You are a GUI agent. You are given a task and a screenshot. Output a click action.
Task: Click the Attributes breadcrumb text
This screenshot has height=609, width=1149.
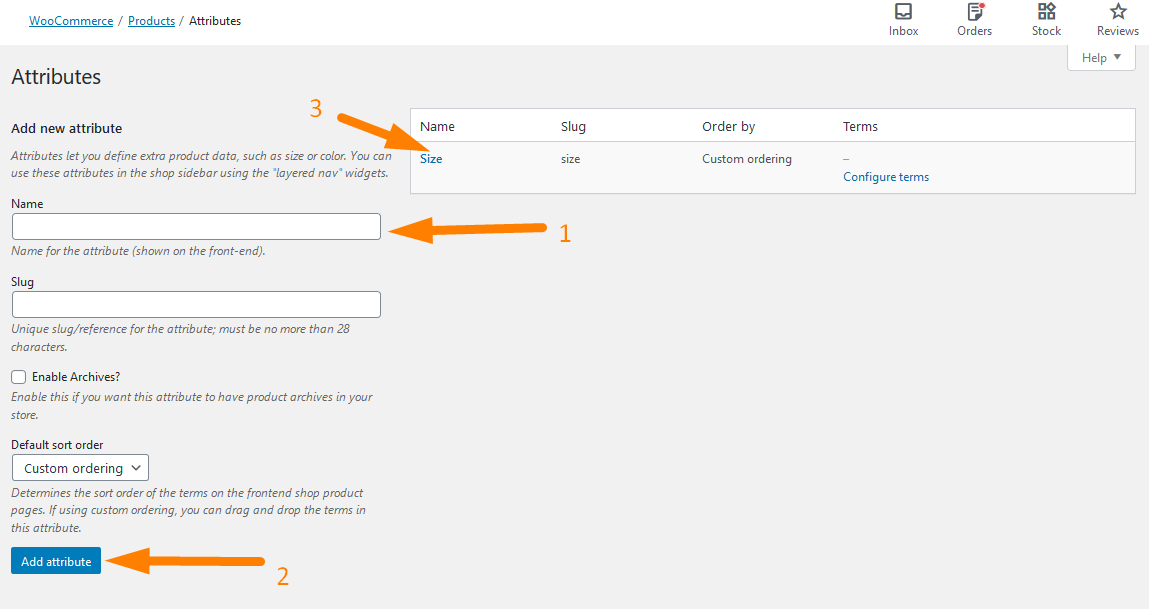[x=215, y=21]
